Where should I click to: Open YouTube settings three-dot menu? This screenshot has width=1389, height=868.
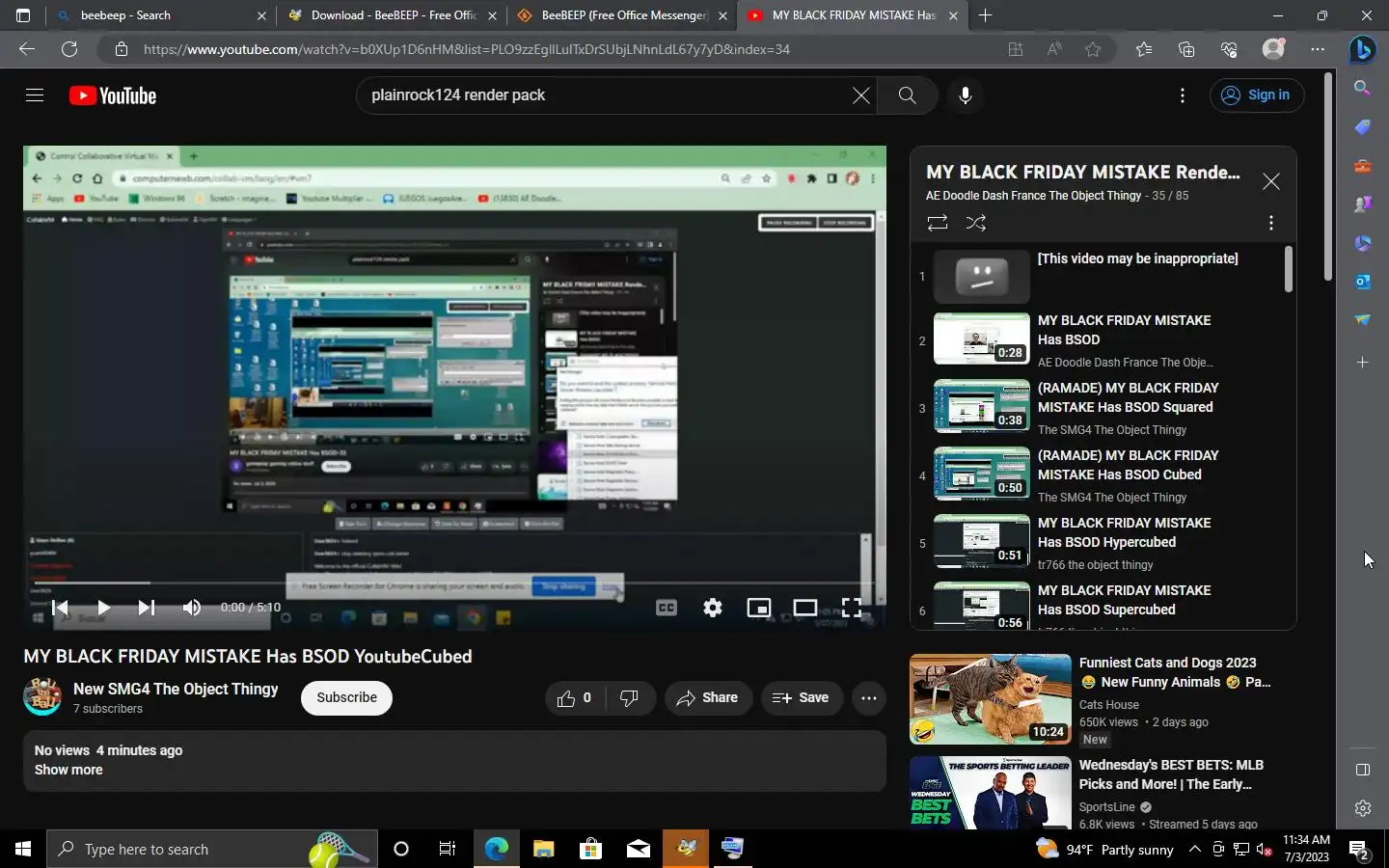1182,95
